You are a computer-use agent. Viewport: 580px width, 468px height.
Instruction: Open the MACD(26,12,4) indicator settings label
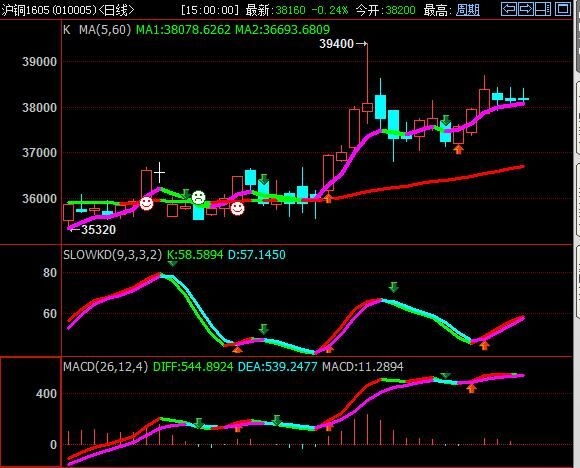(105, 367)
